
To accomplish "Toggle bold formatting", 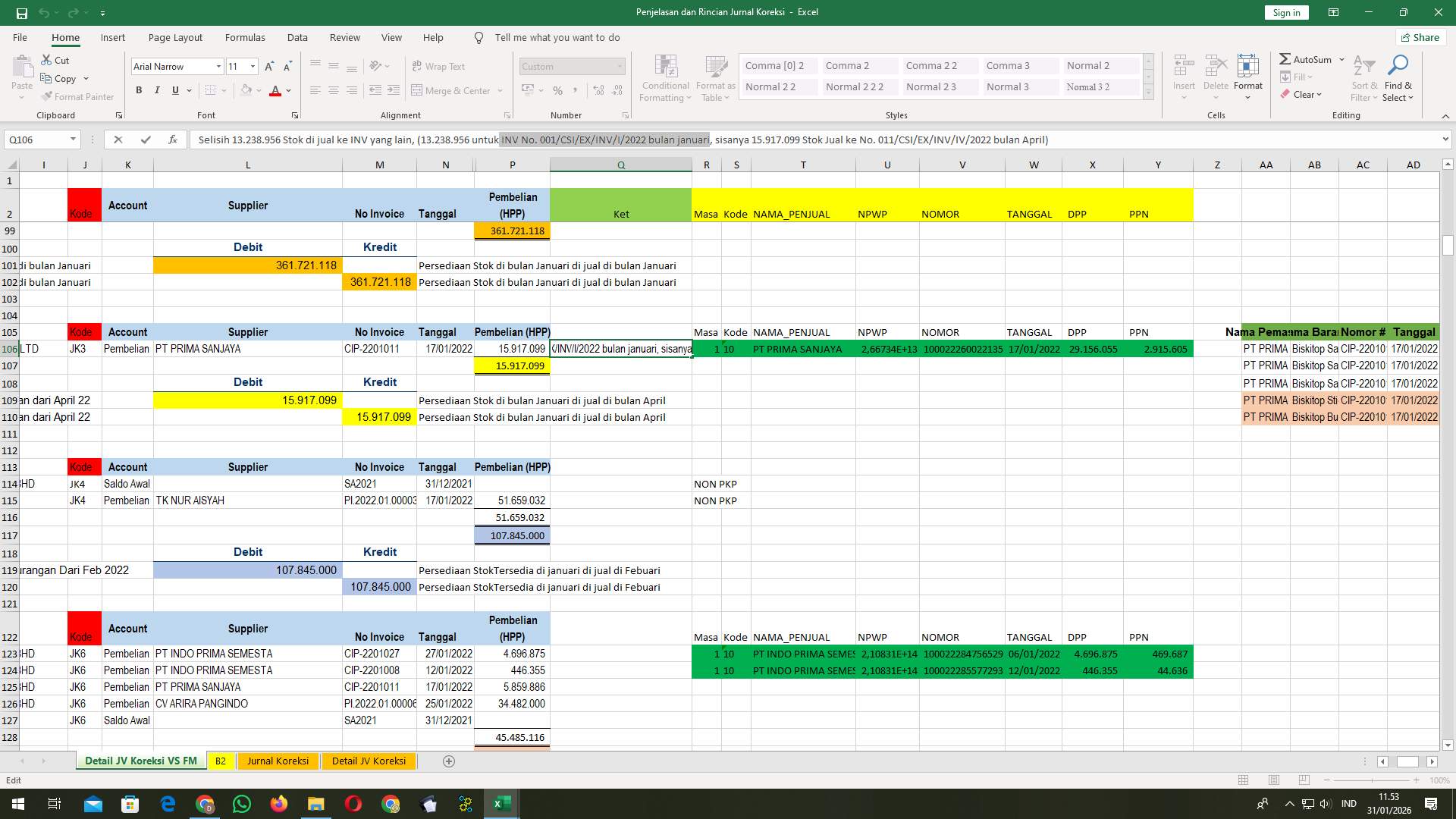I will click(x=139, y=89).
